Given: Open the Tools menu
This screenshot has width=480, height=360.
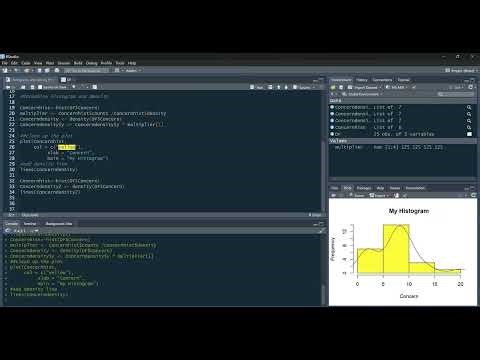Looking at the screenshot, I should click(120, 63).
